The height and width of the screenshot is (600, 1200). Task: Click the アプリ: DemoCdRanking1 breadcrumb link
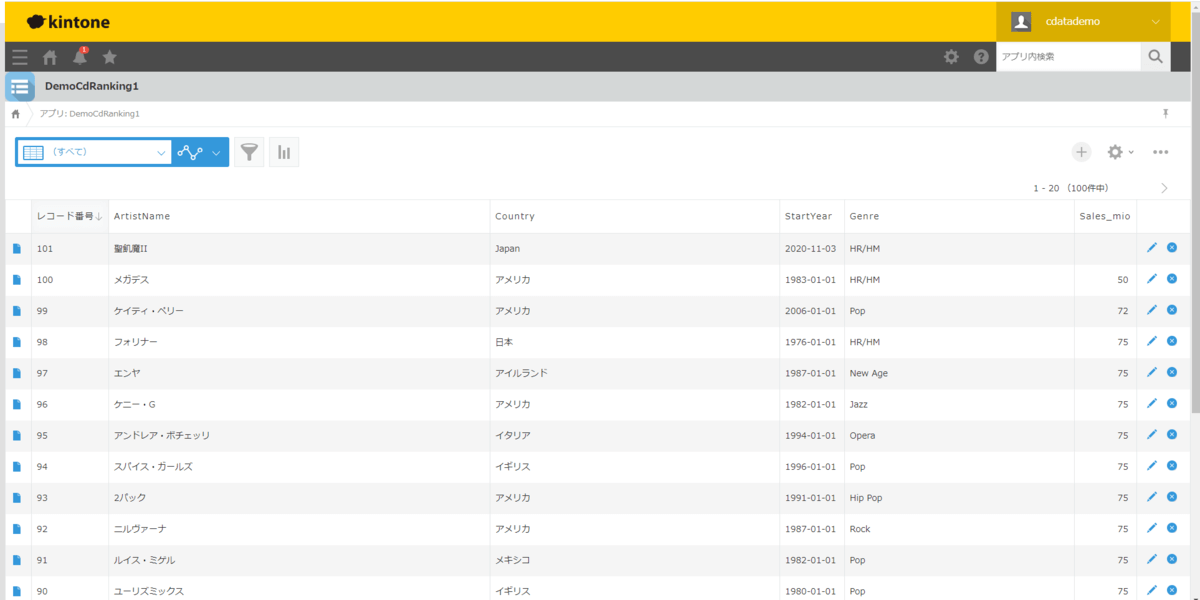click(x=89, y=114)
